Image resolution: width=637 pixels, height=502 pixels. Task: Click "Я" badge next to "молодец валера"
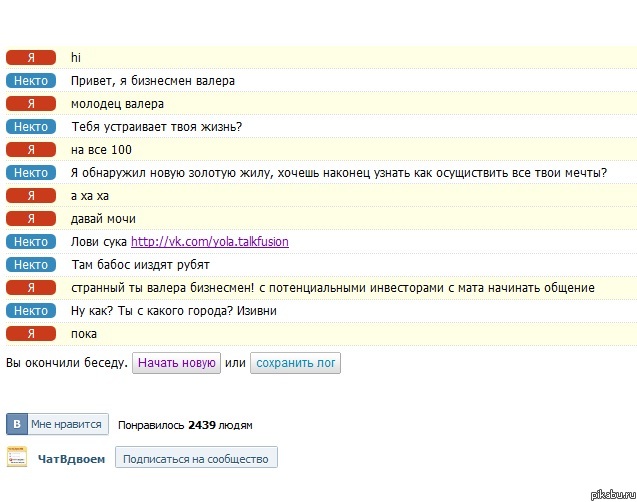click(x=31, y=104)
